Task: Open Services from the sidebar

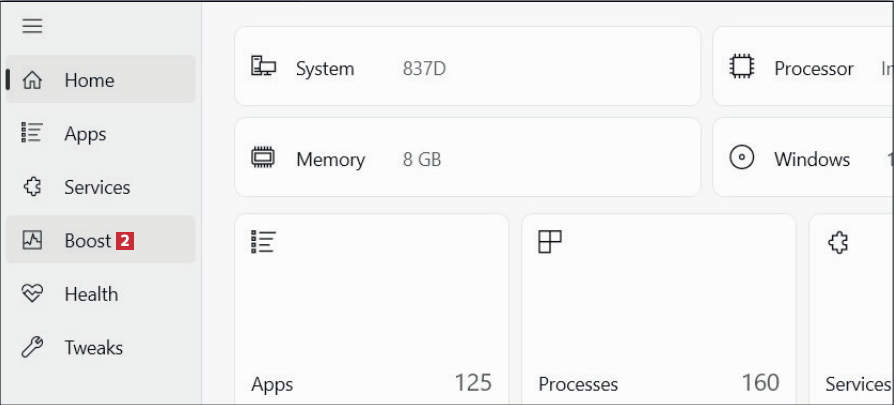Action: click(x=97, y=187)
